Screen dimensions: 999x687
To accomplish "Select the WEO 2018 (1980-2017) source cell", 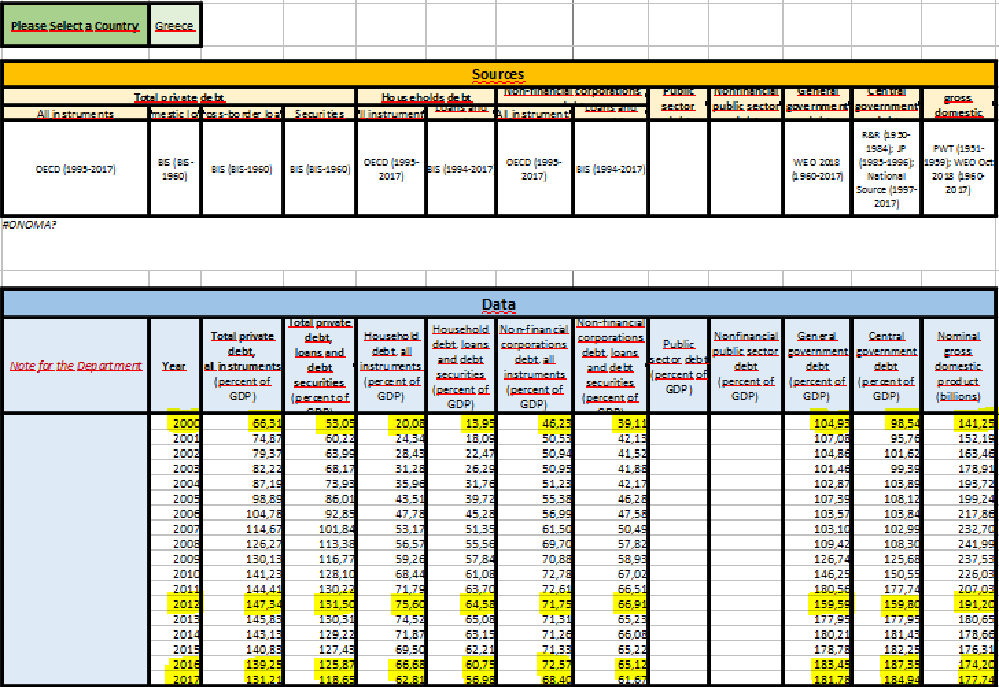I will pos(816,169).
